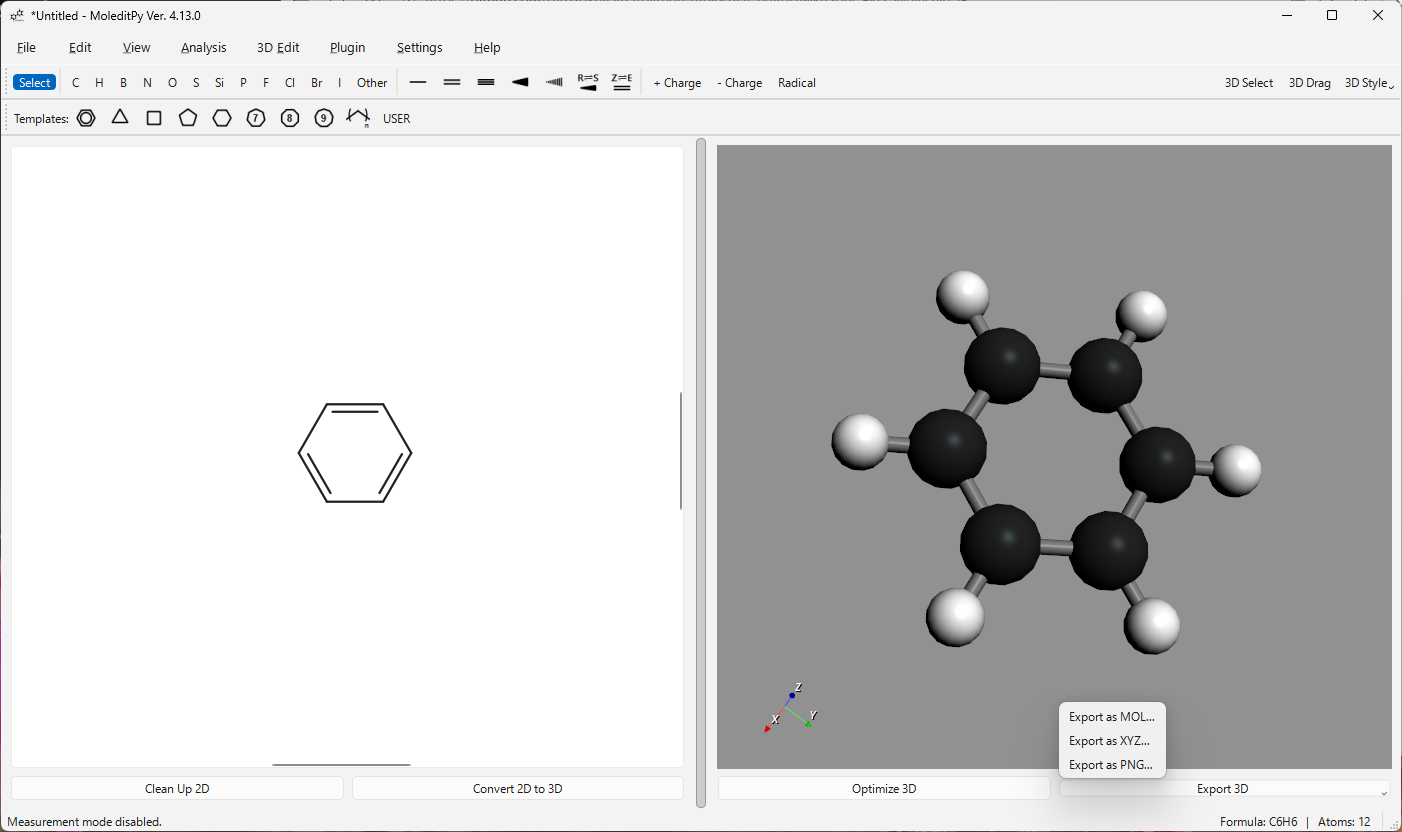
Task: Enable 3D Drag mode
Action: (x=1310, y=83)
